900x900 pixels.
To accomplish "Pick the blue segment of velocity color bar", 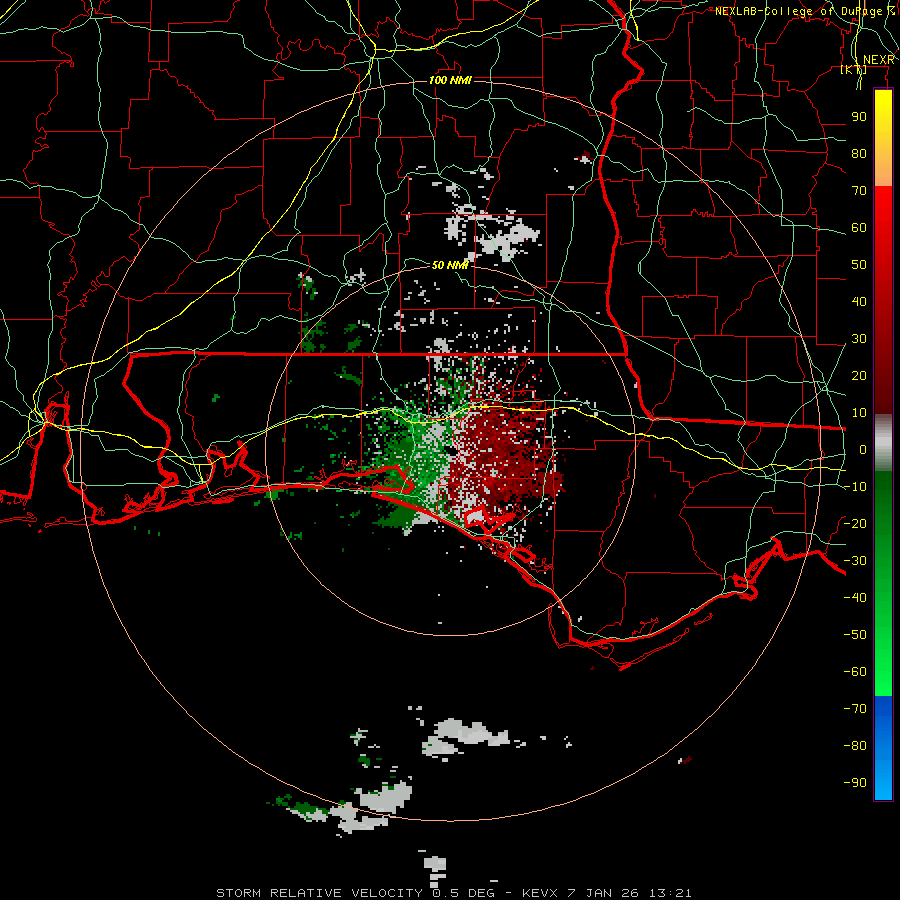I will 883,747.
